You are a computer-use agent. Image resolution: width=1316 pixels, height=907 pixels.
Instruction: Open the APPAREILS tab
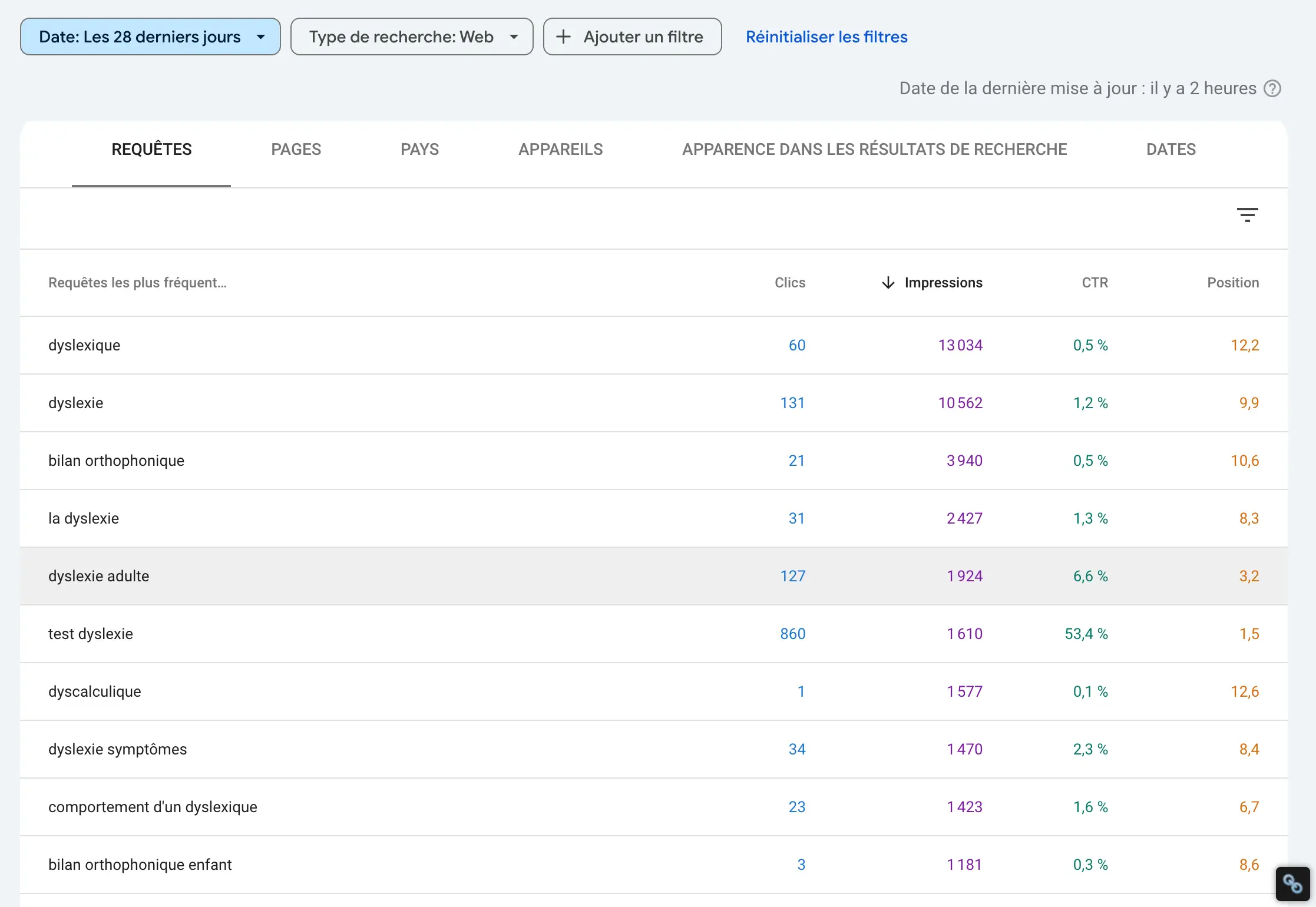tap(560, 150)
